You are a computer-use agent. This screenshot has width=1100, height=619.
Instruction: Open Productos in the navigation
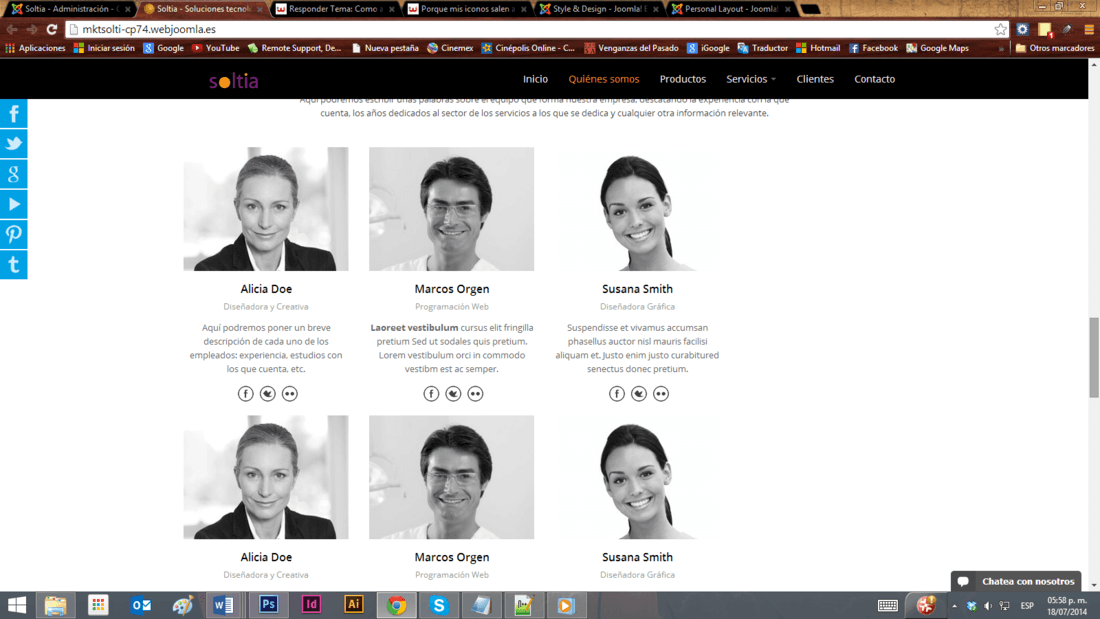coord(683,79)
